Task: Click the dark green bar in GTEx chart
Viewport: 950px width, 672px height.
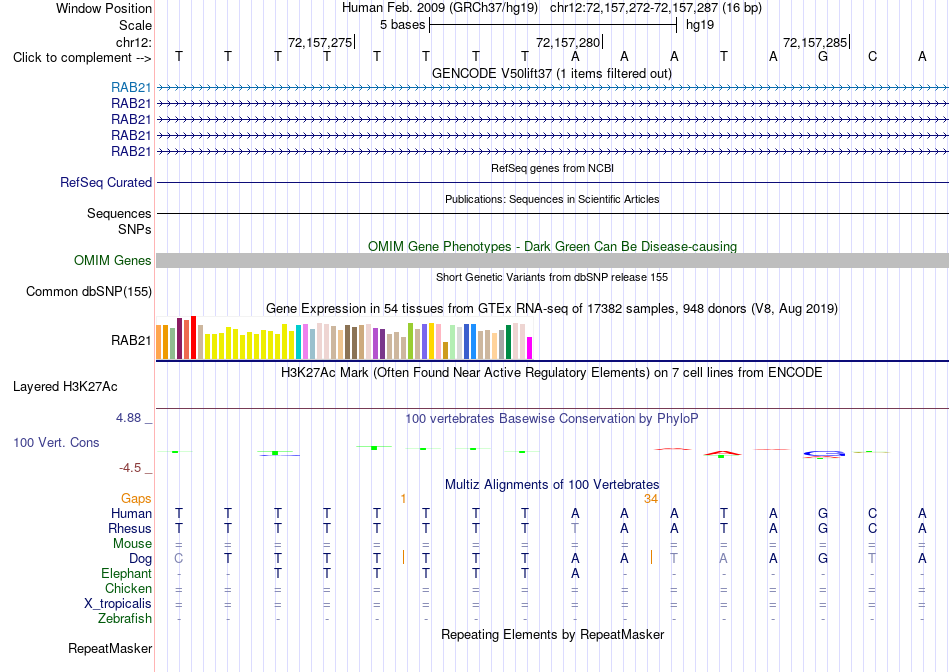Action: coord(508,342)
